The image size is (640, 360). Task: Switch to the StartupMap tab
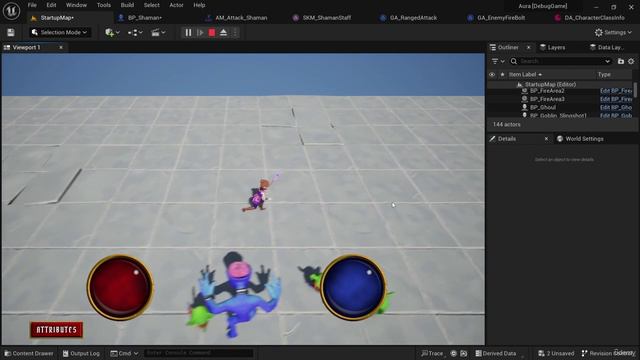[x=57, y=18]
